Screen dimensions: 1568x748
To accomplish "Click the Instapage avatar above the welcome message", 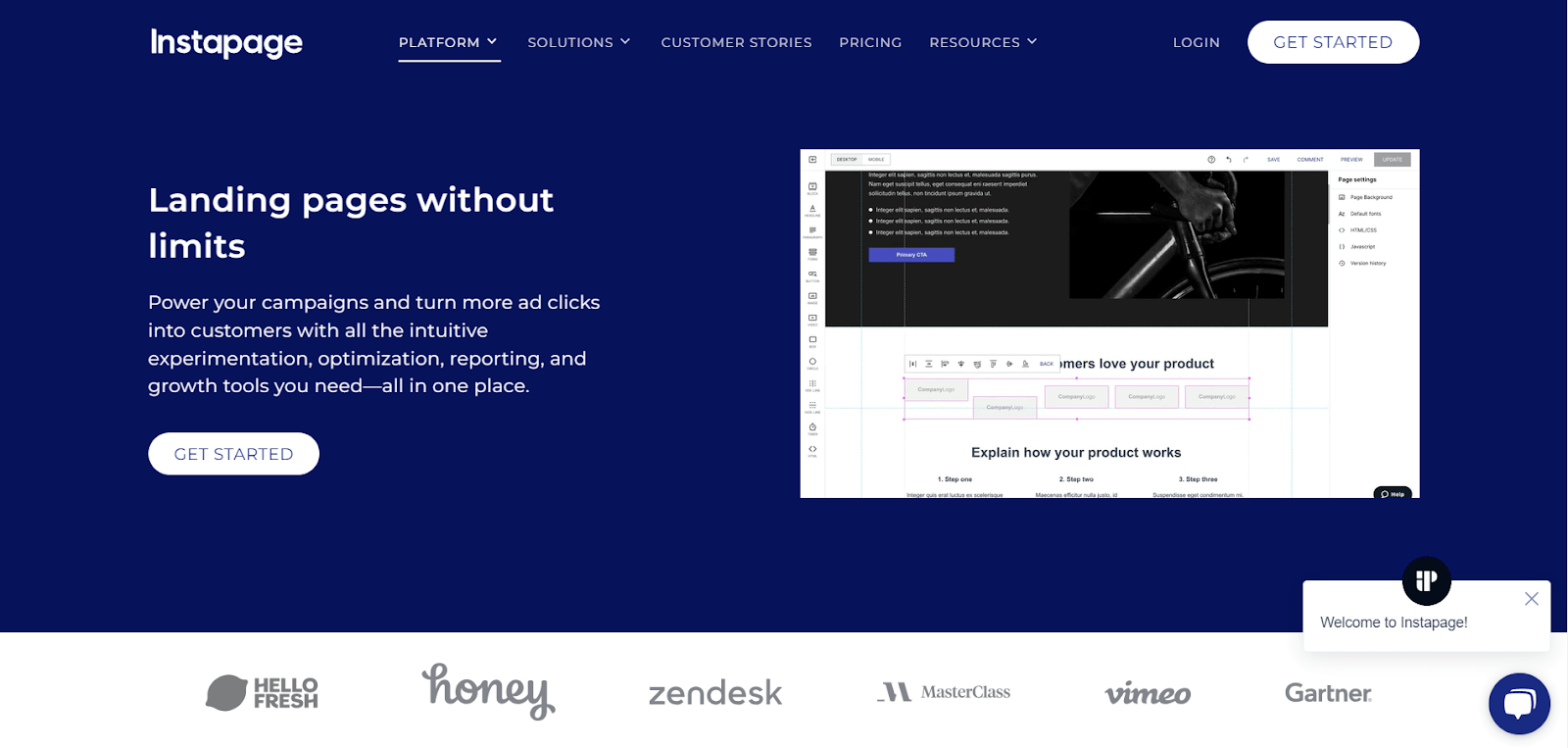I will point(1426,581).
